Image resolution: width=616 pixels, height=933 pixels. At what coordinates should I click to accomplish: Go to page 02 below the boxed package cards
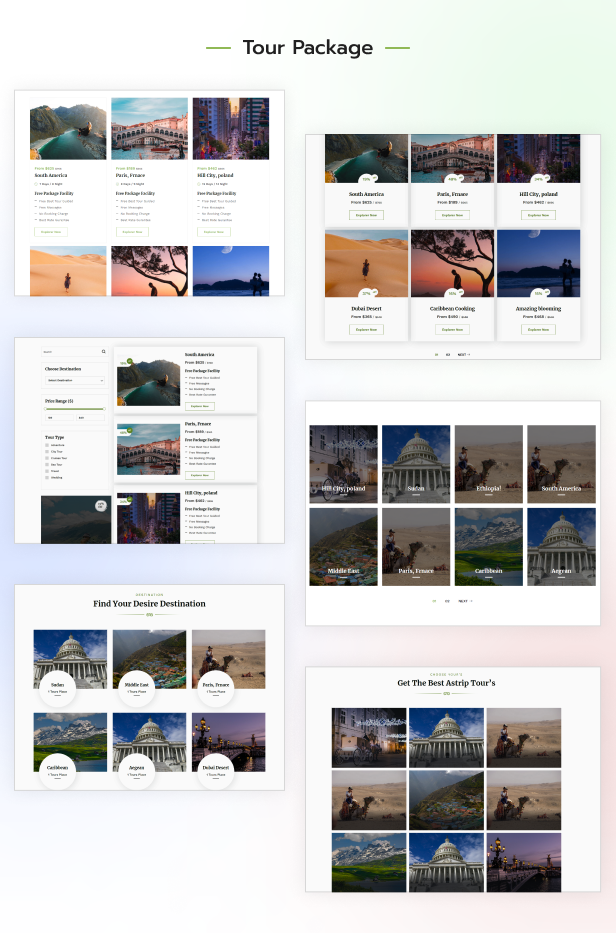point(448,354)
